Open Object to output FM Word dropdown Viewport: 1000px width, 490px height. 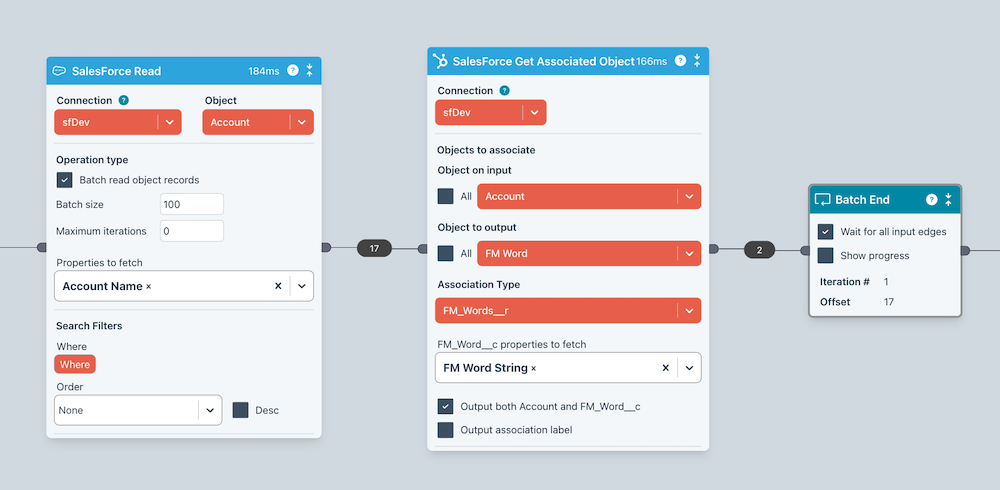pyautogui.click(x=589, y=253)
